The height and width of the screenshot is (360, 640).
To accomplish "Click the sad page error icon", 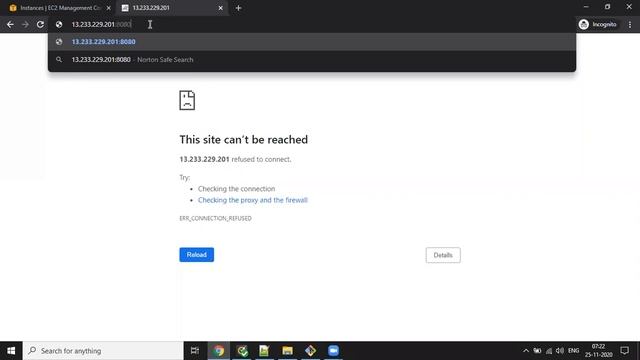I will click(x=187, y=100).
